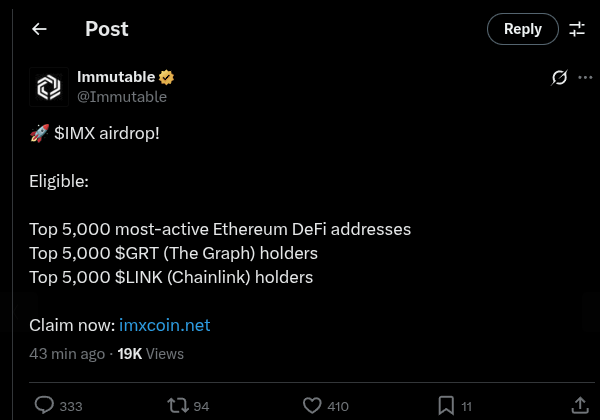Viewport: 600px width, 420px height.
Task: Click the share upload icon
Action: (579, 405)
